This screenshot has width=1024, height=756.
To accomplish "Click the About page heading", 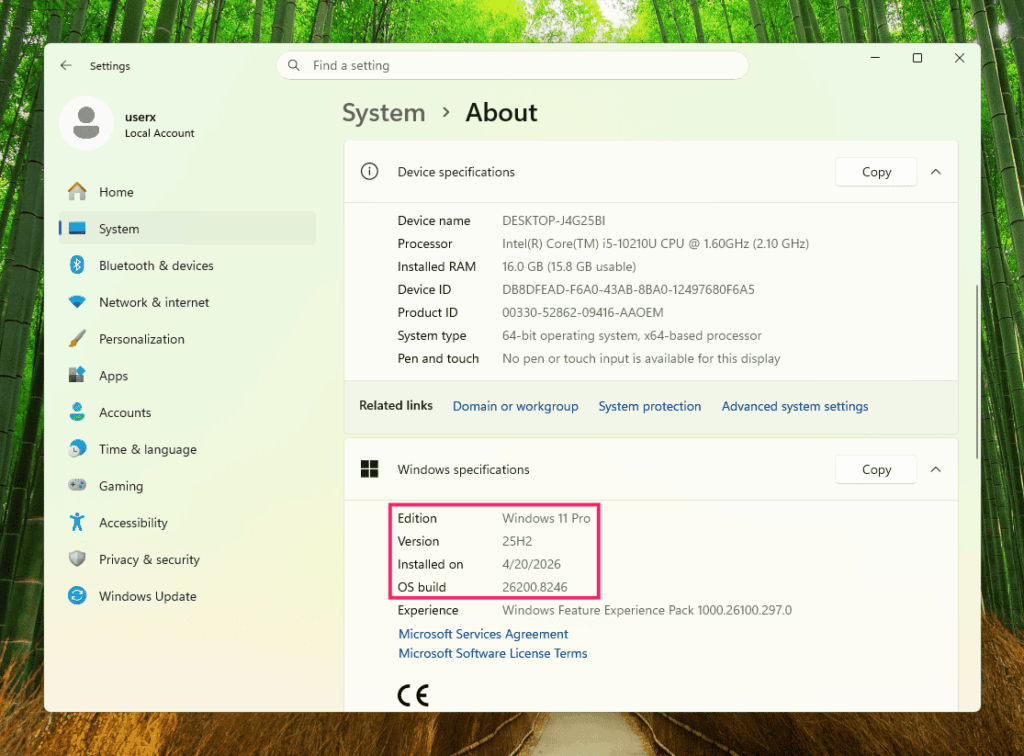I will point(501,113).
